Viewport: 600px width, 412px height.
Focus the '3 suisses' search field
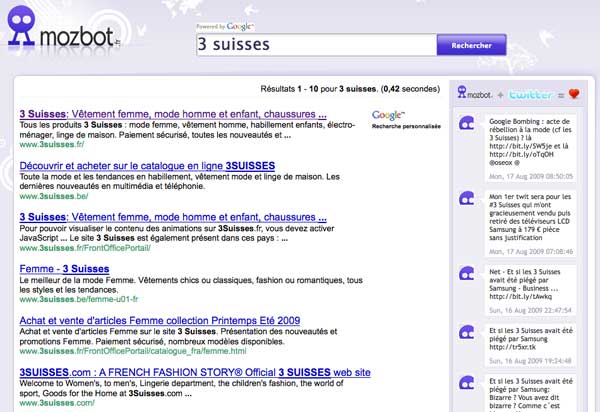coord(316,45)
